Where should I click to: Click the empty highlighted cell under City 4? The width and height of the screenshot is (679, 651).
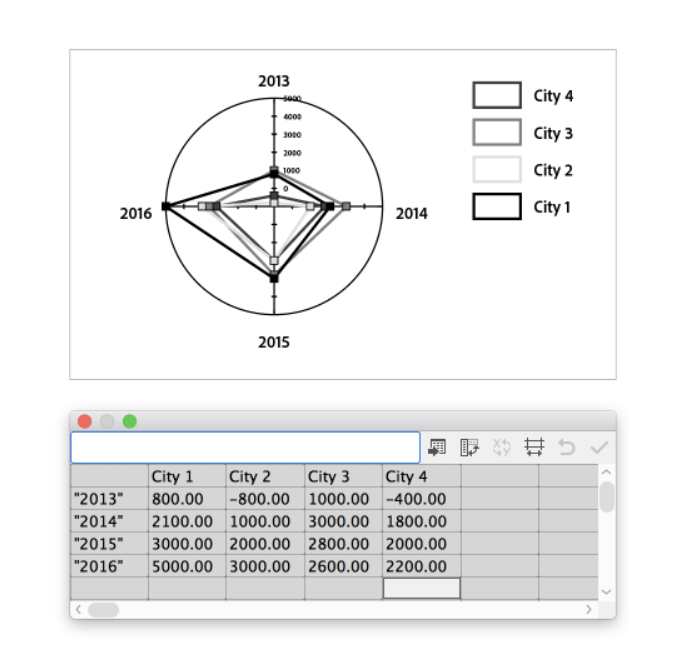tap(421, 588)
